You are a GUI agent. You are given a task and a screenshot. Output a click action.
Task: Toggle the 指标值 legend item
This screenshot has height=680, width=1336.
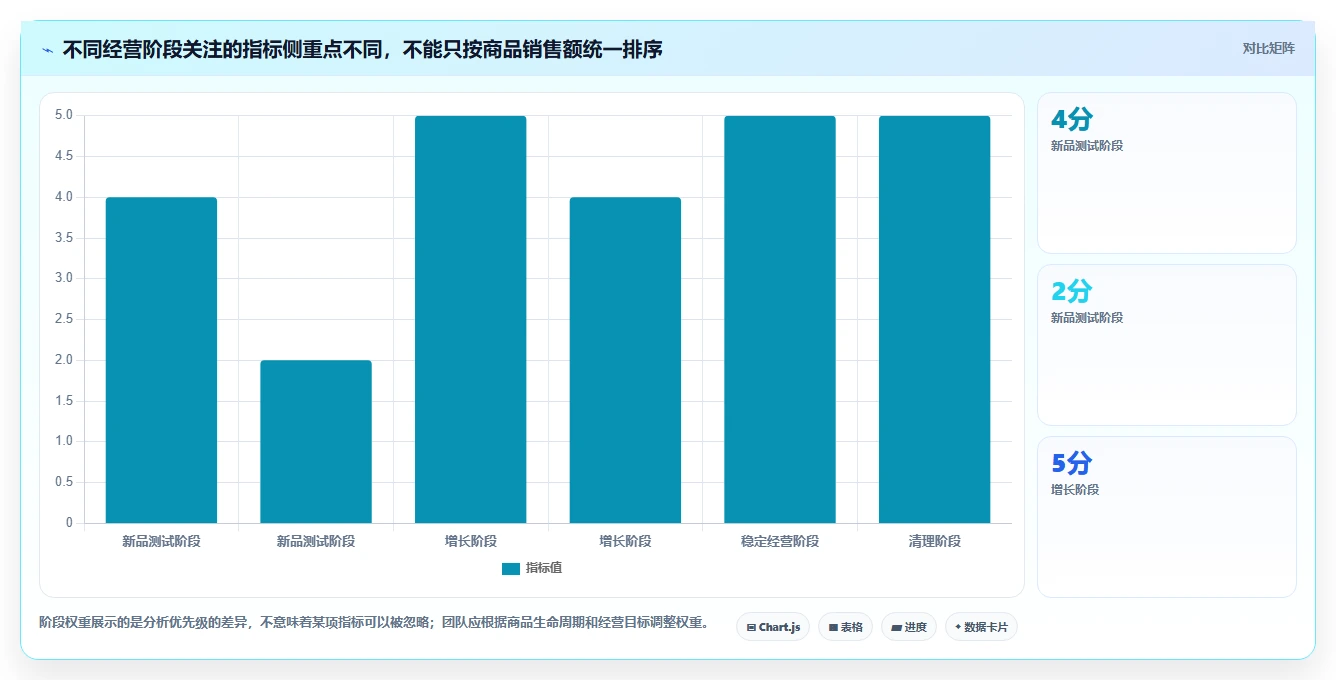tap(532, 568)
